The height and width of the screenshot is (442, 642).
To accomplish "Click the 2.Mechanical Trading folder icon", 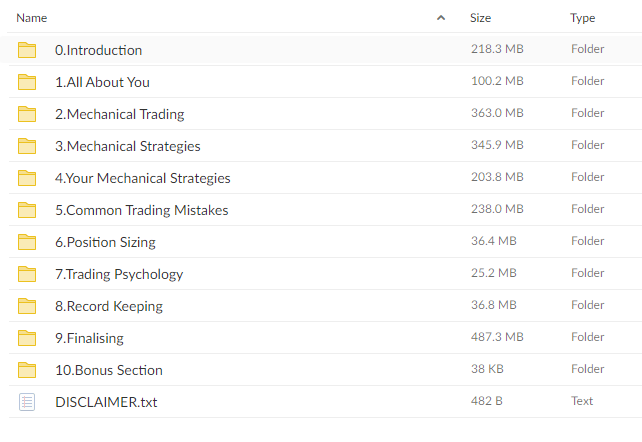I will [27, 114].
